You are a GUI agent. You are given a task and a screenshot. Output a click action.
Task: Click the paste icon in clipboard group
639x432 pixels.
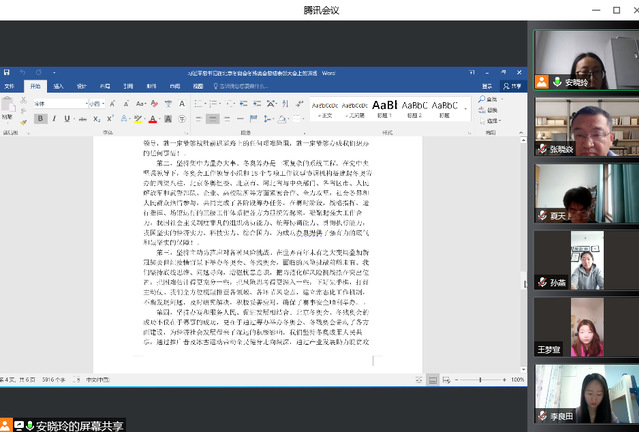(x=10, y=108)
